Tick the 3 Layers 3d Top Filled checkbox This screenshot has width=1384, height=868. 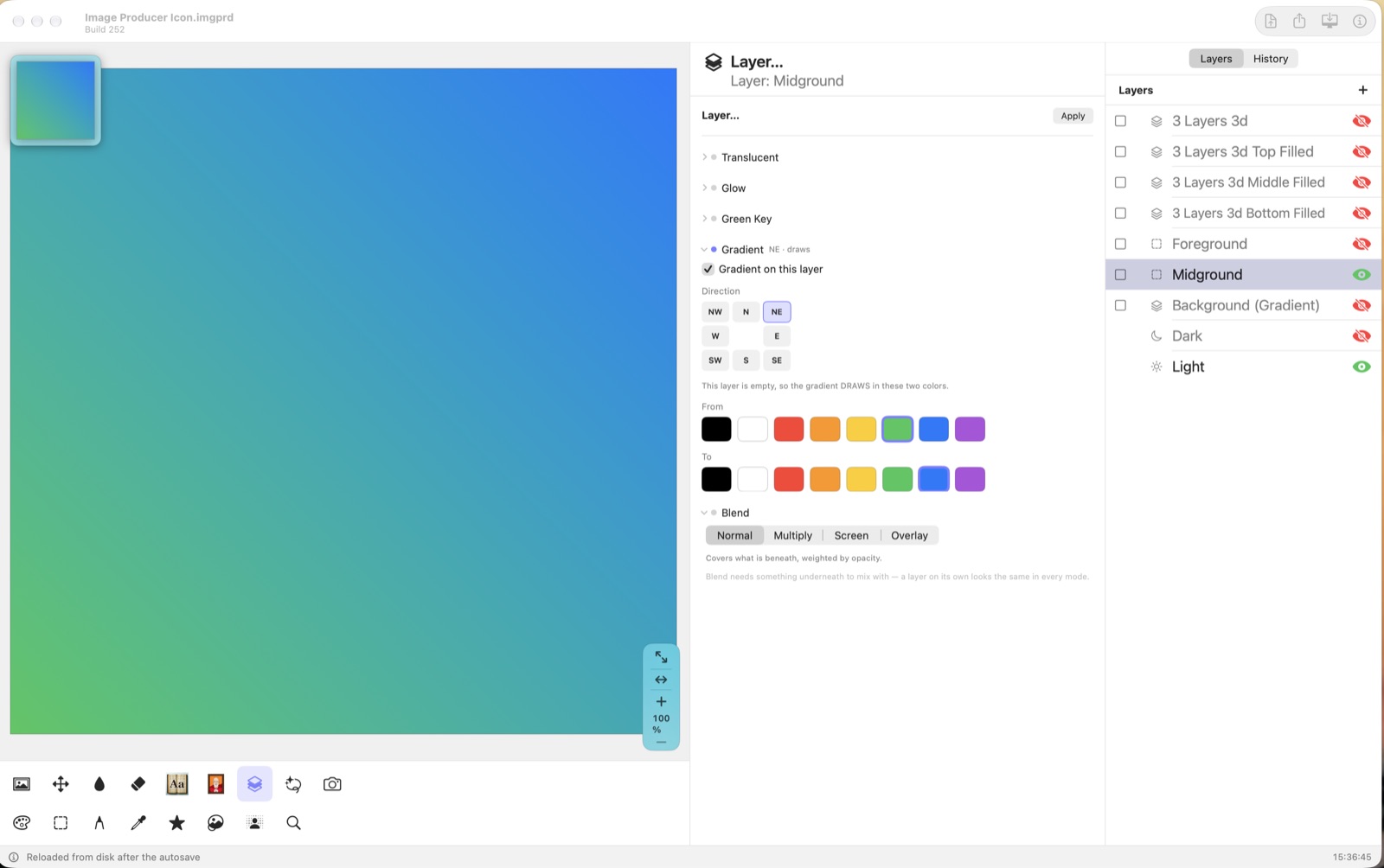tap(1121, 151)
